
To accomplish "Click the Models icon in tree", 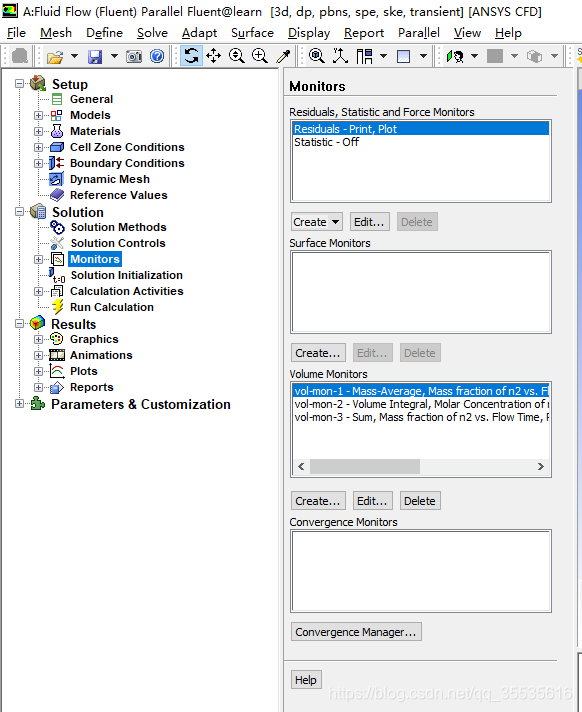I will 56,115.
